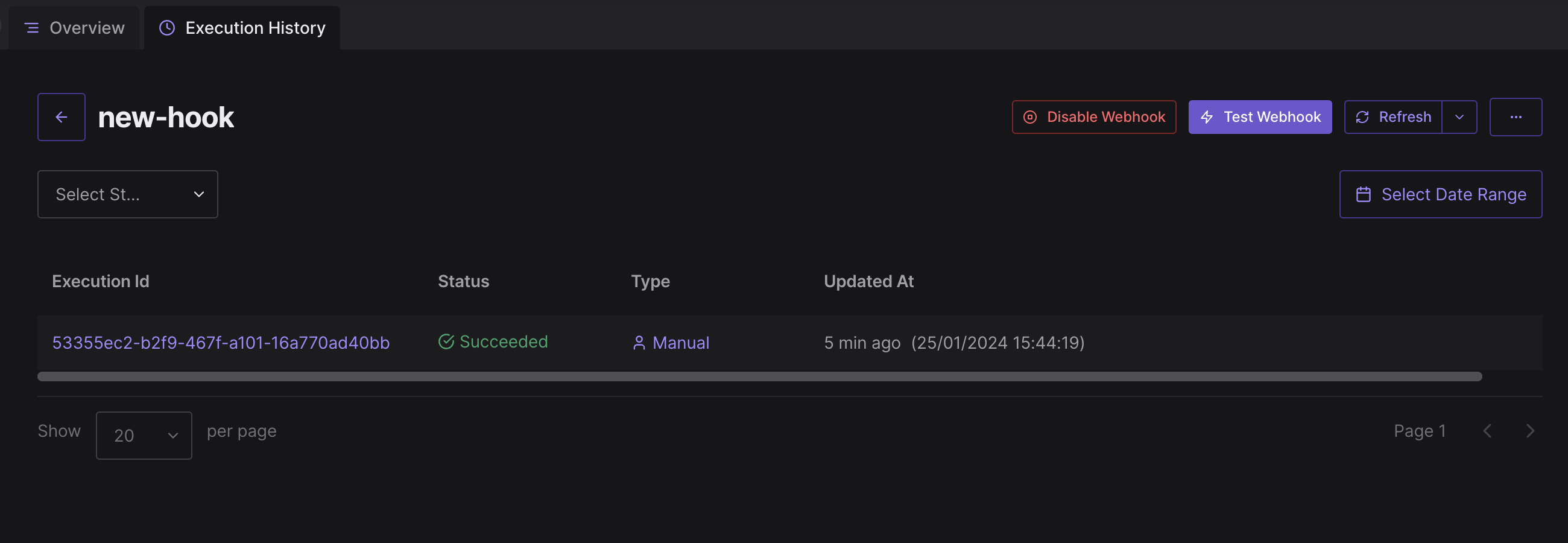Open the three-dots more options menu
The width and height of the screenshot is (1568, 543).
pos(1516,117)
